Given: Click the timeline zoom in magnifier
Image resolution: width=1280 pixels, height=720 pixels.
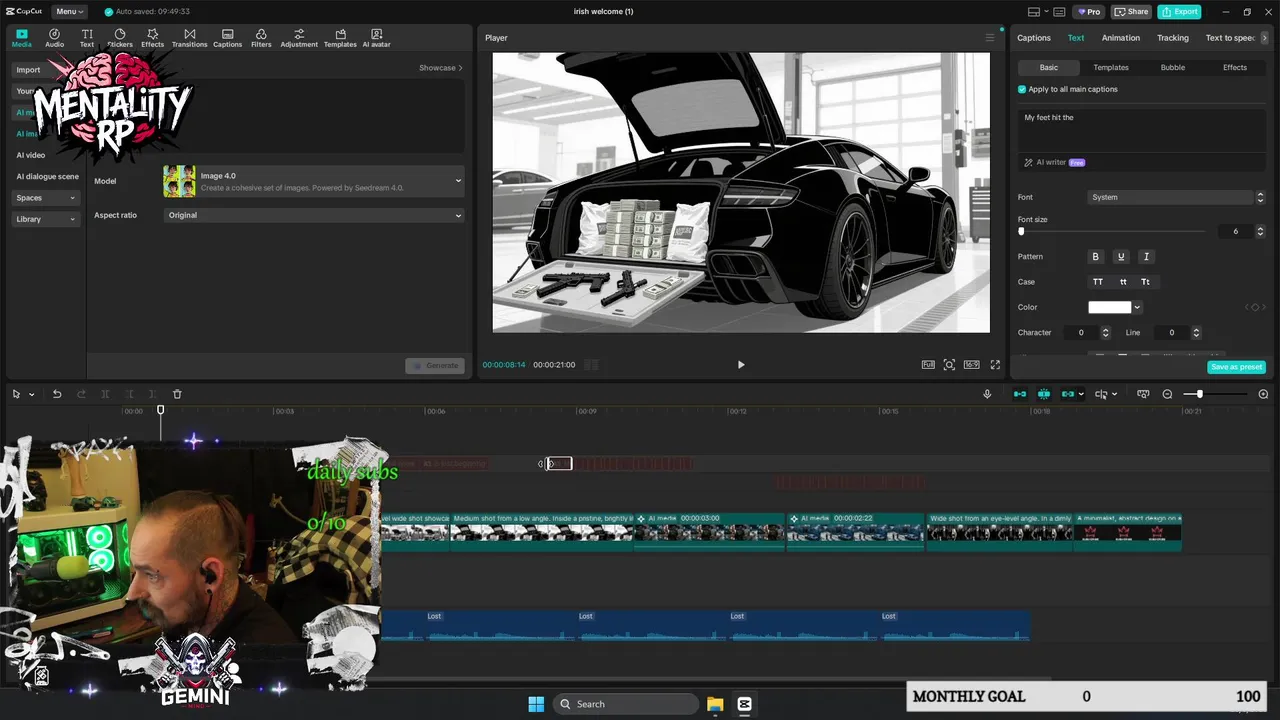Looking at the screenshot, I should click(x=1263, y=394).
